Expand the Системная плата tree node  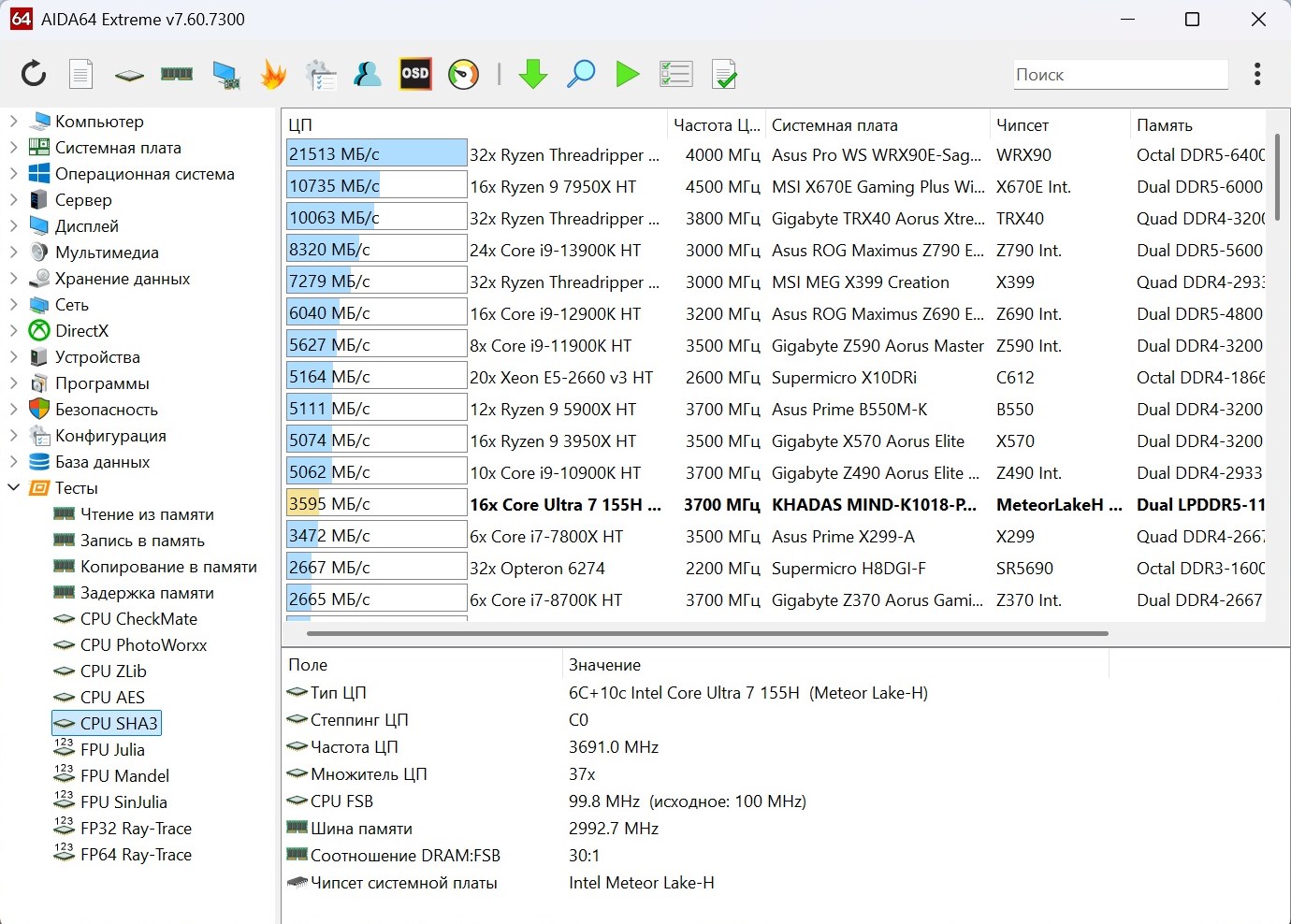coord(14,148)
